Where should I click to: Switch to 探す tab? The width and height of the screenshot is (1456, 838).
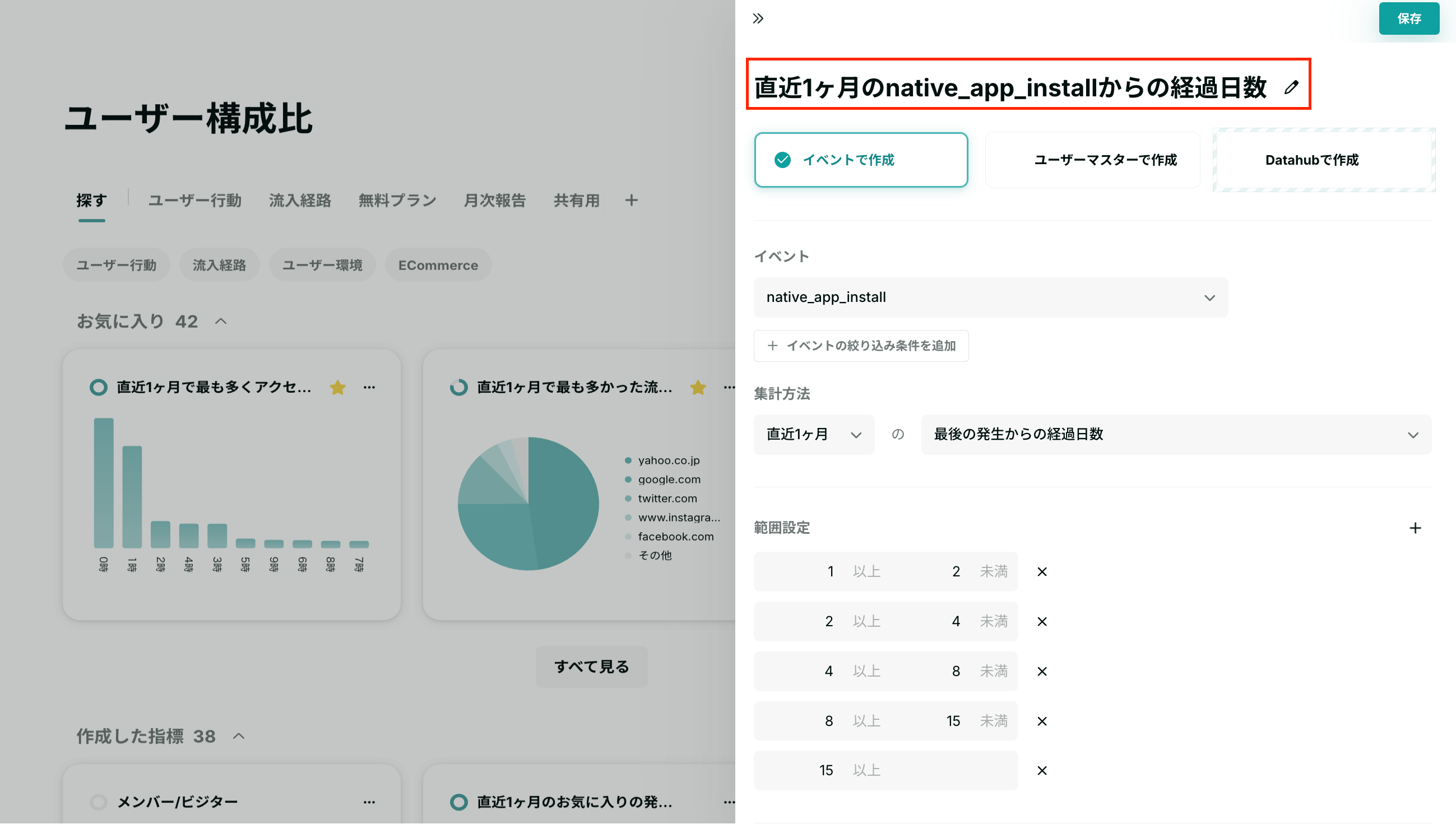point(91,201)
